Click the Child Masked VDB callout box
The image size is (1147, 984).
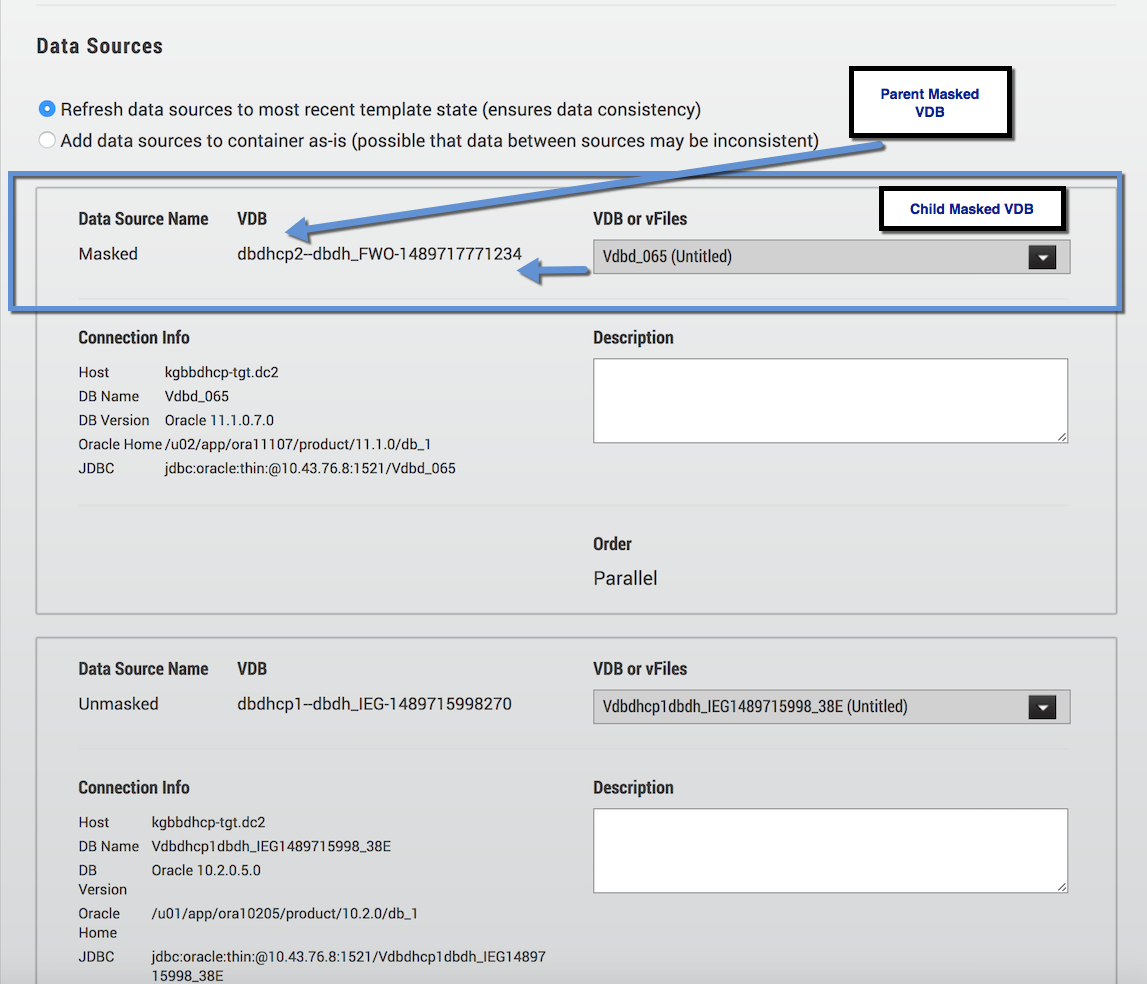[x=970, y=210]
